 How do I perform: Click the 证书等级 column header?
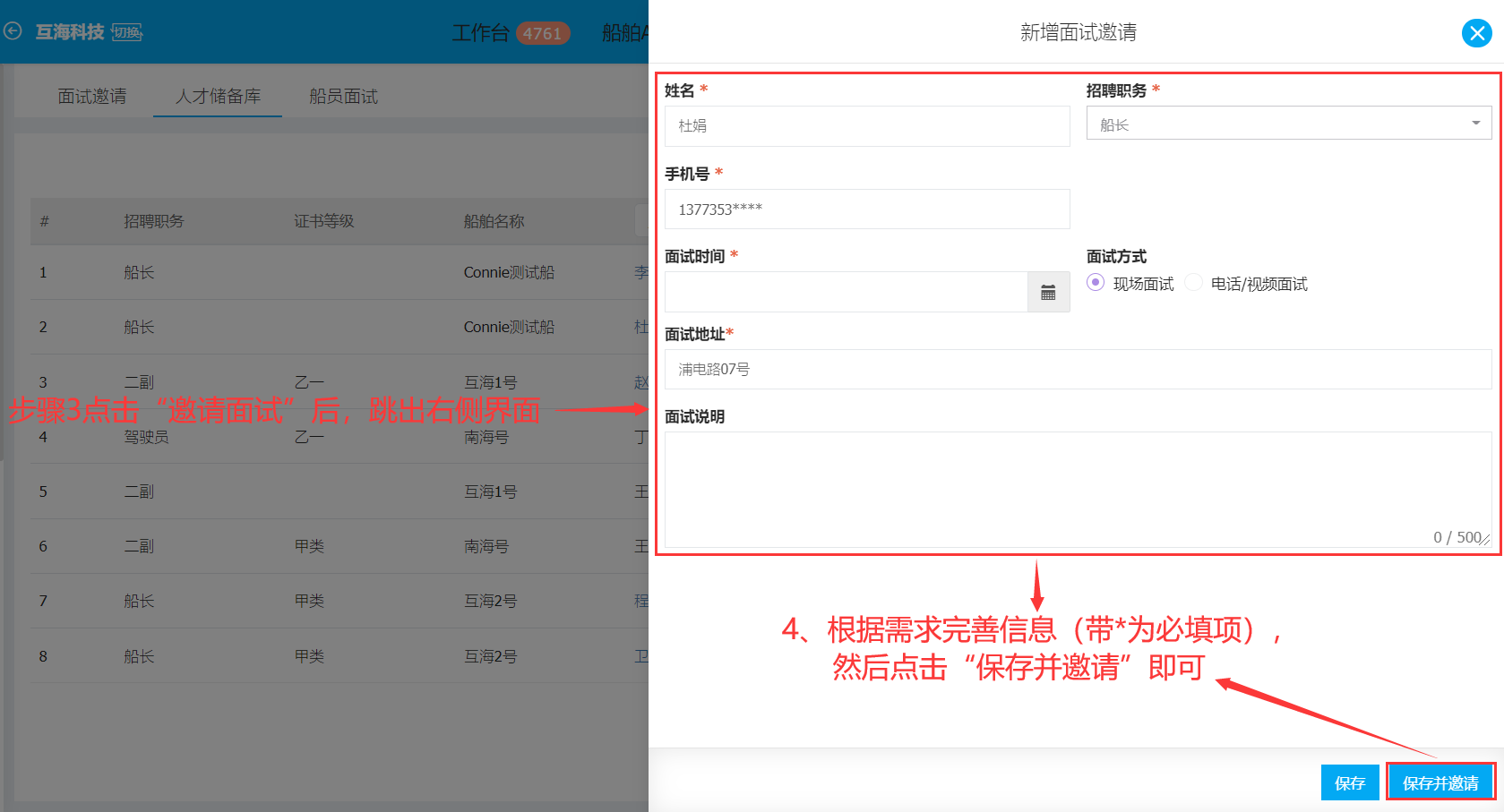(x=324, y=221)
